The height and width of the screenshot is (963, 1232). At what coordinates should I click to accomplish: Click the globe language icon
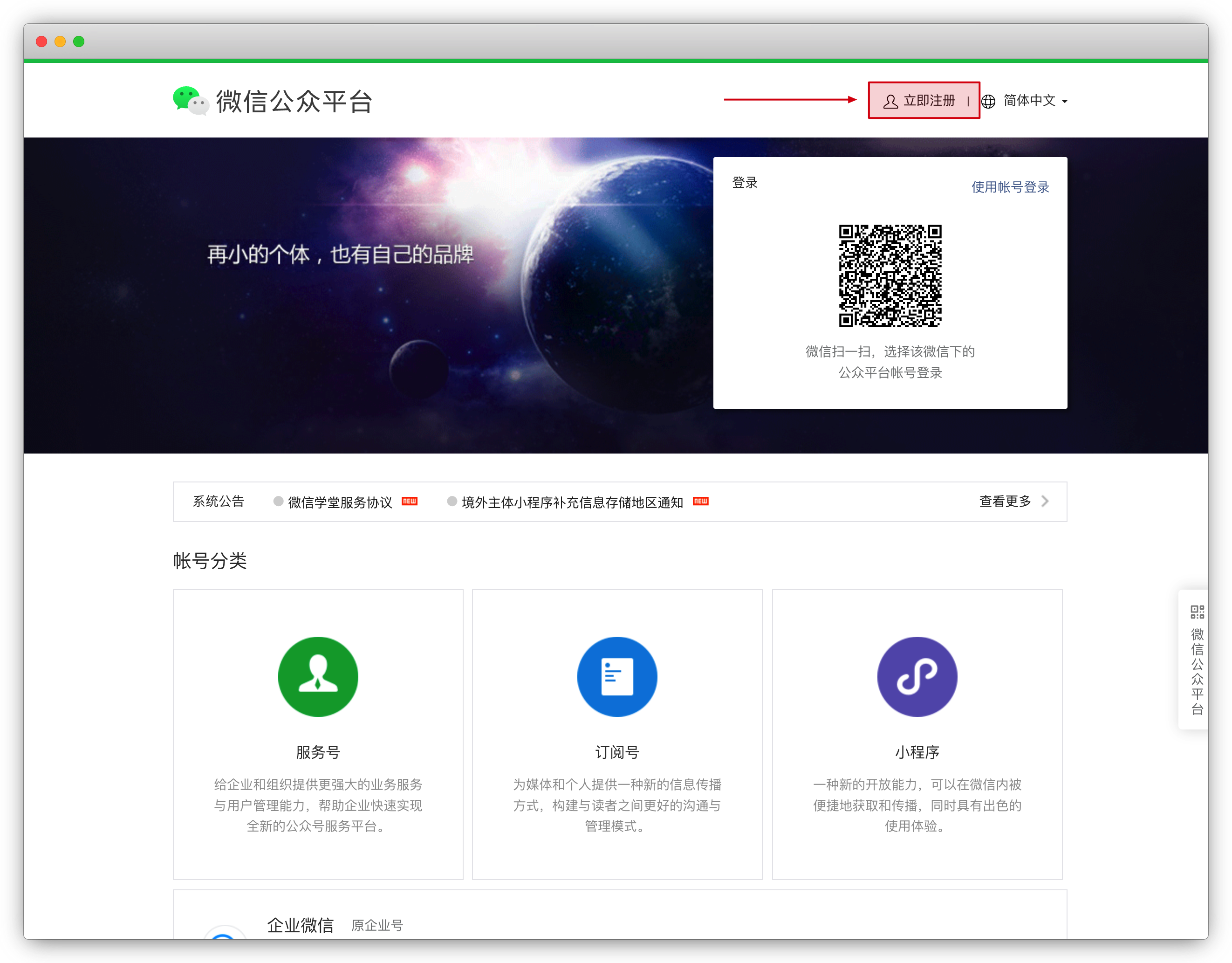click(988, 102)
